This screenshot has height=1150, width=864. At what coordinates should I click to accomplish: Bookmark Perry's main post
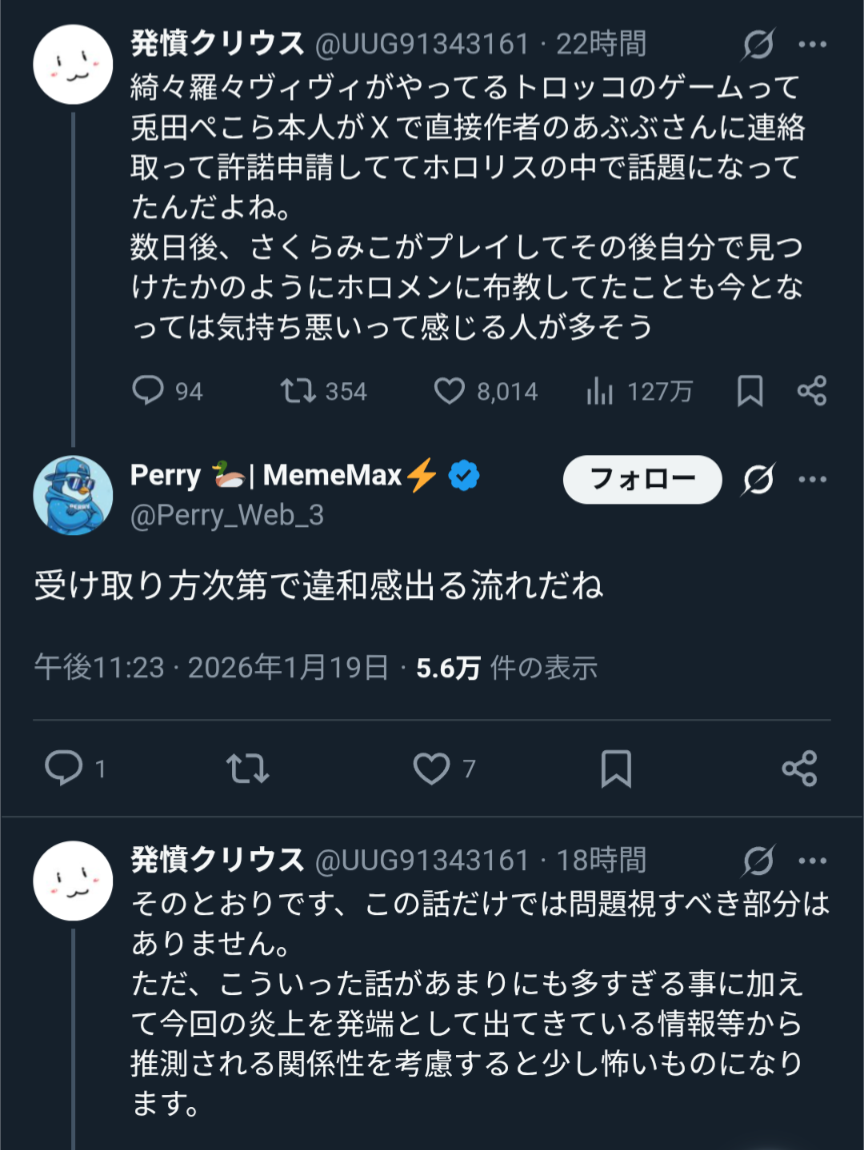click(x=616, y=768)
